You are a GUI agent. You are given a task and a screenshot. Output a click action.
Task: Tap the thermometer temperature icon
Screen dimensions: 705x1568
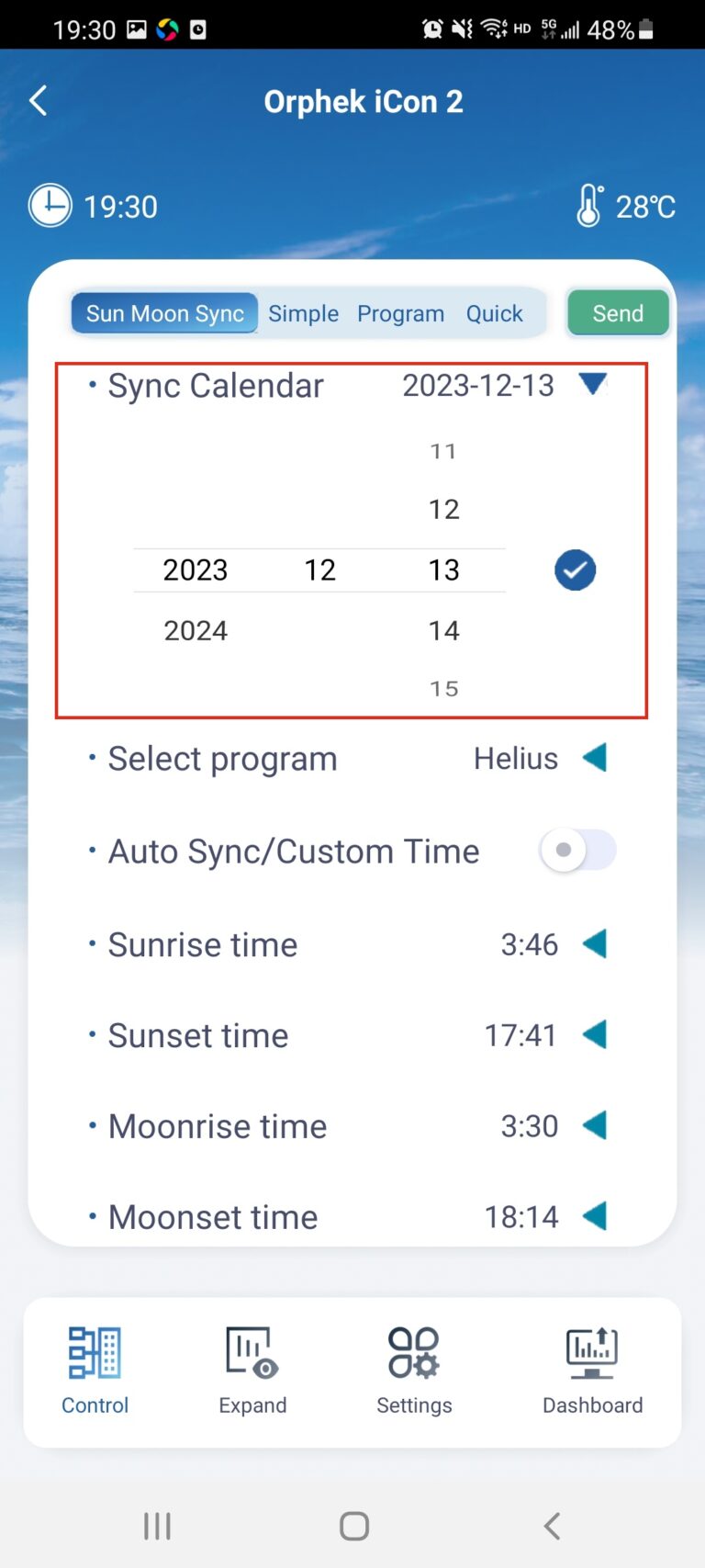[x=589, y=206]
